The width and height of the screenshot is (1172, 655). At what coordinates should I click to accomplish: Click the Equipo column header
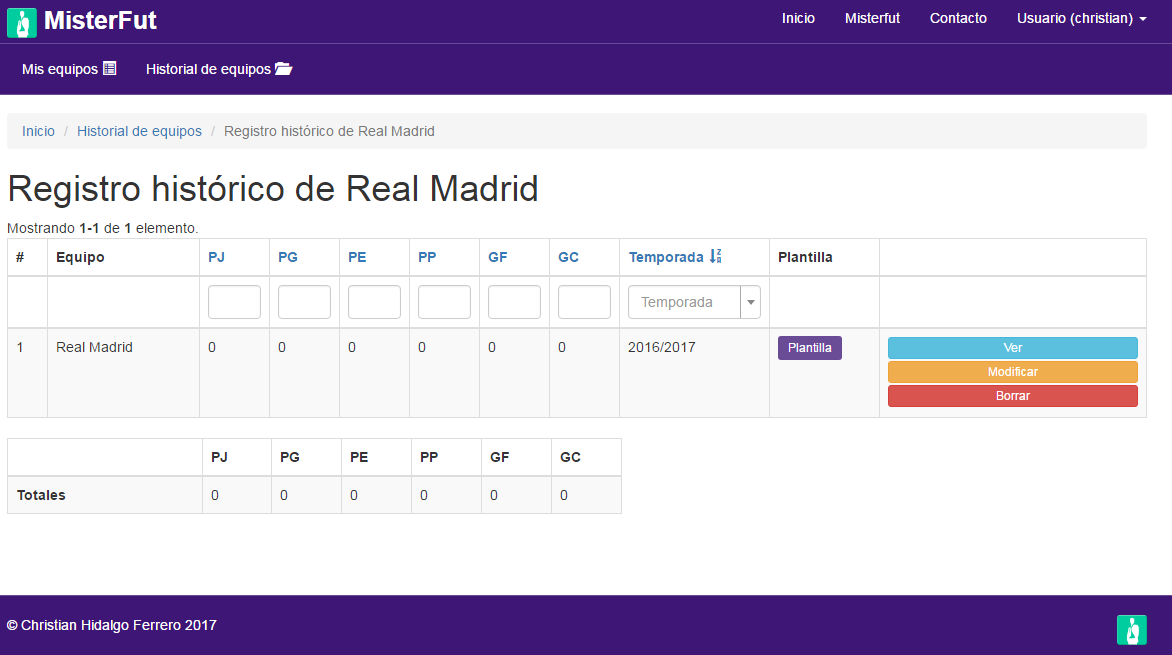(80, 257)
